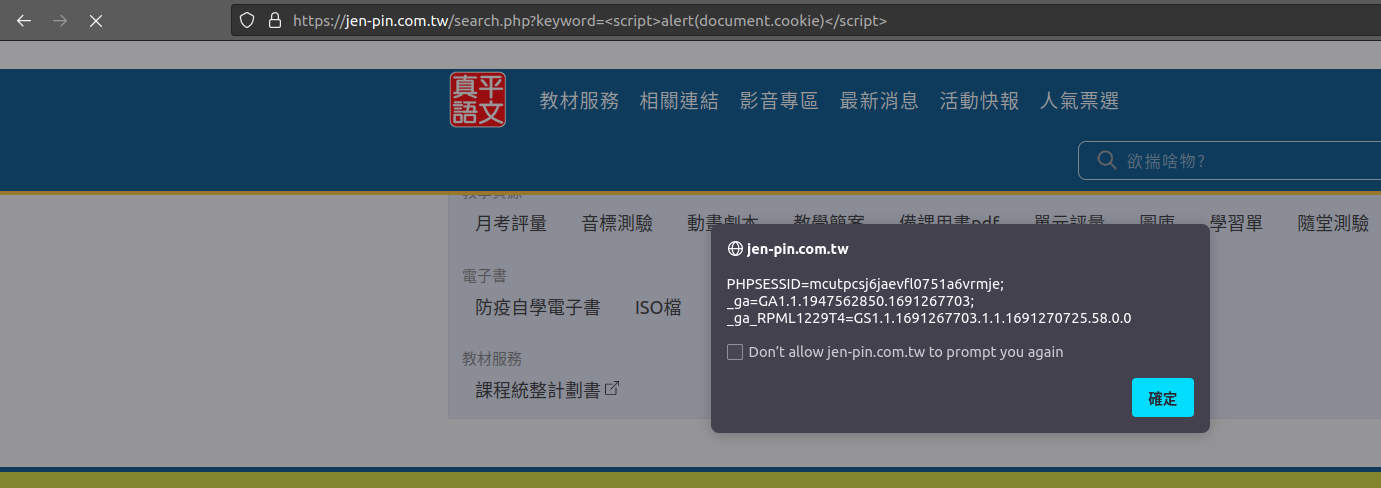Click the browser forward arrow

point(60,20)
